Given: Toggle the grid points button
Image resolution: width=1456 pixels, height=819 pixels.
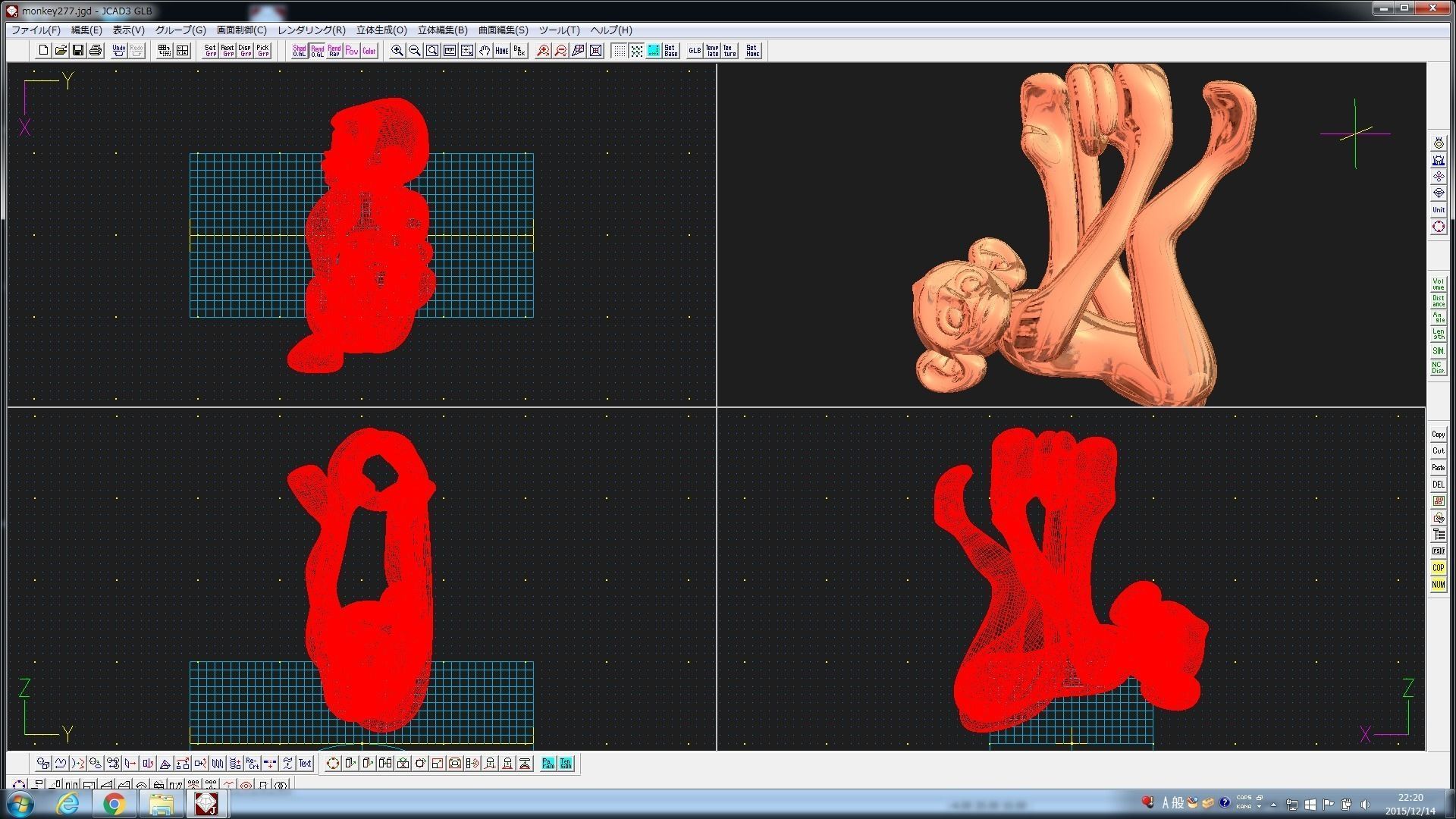Looking at the screenshot, I should coord(636,51).
